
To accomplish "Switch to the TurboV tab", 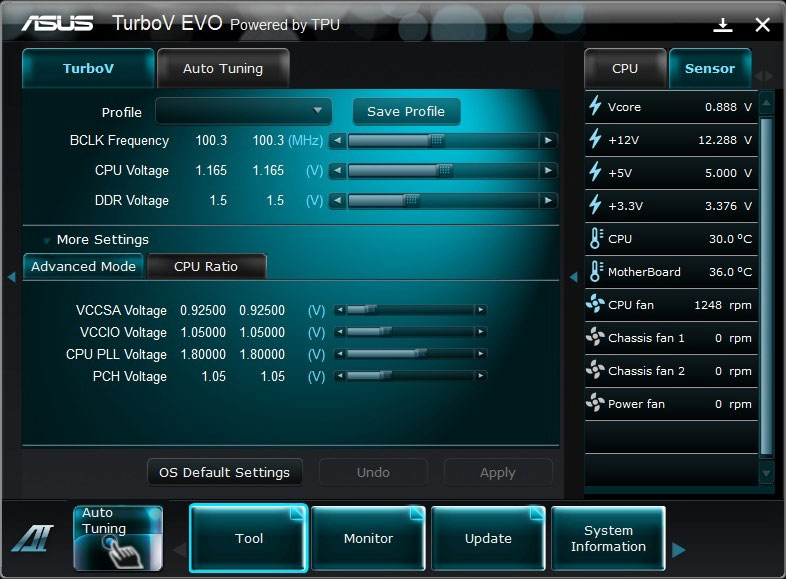I will tap(88, 68).
